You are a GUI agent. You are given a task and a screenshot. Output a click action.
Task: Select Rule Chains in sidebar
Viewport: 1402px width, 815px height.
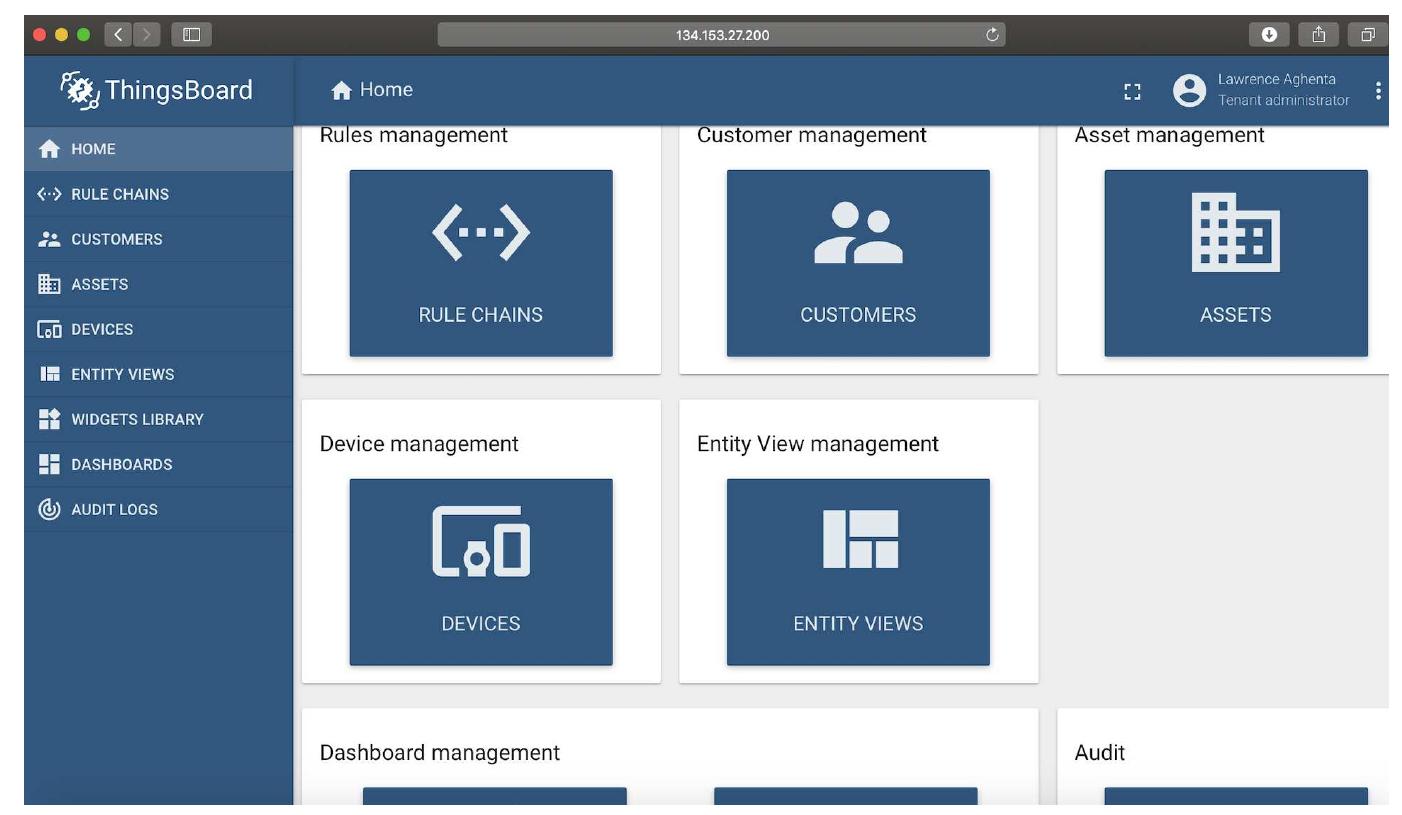[119, 194]
